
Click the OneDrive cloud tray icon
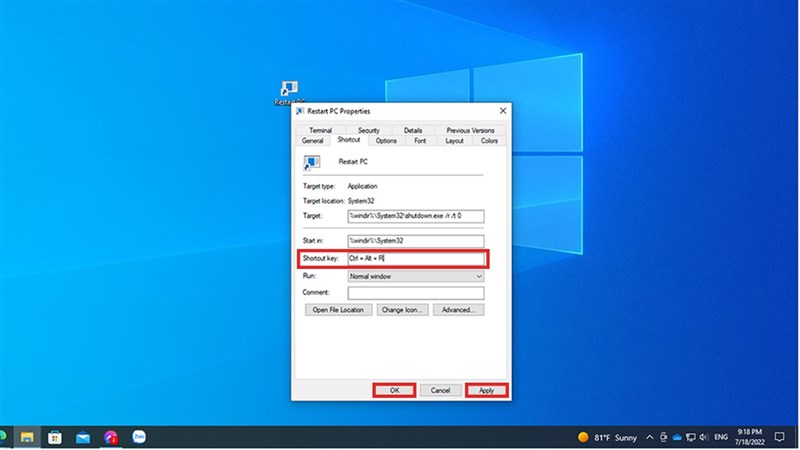pyautogui.click(x=677, y=437)
